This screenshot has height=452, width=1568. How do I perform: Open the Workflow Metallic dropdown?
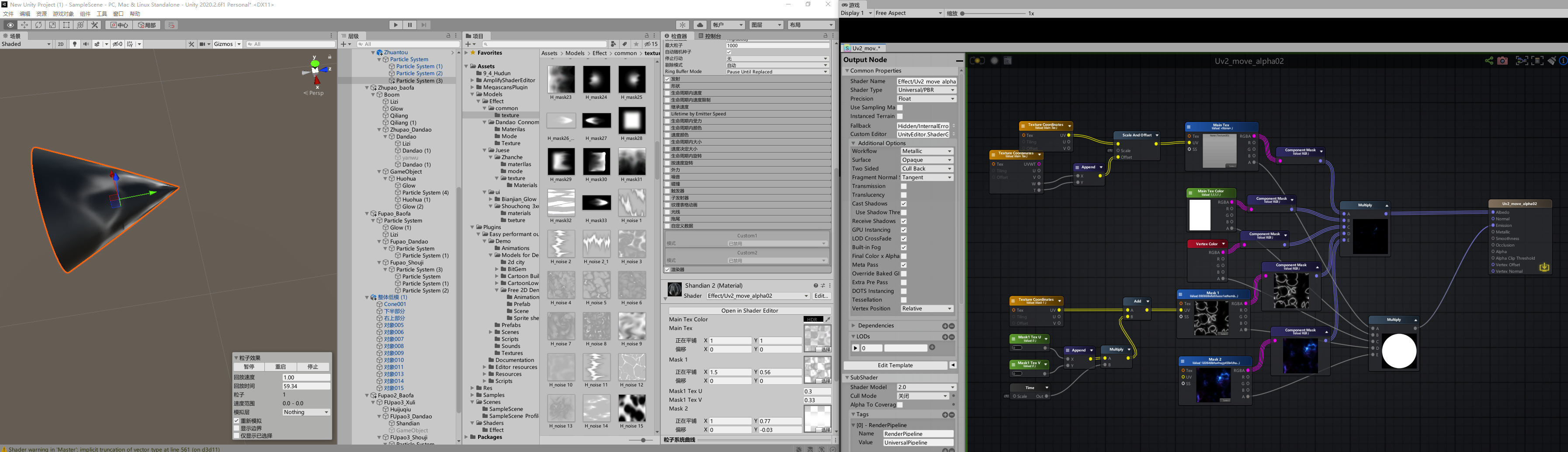click(x=926, y=151)
